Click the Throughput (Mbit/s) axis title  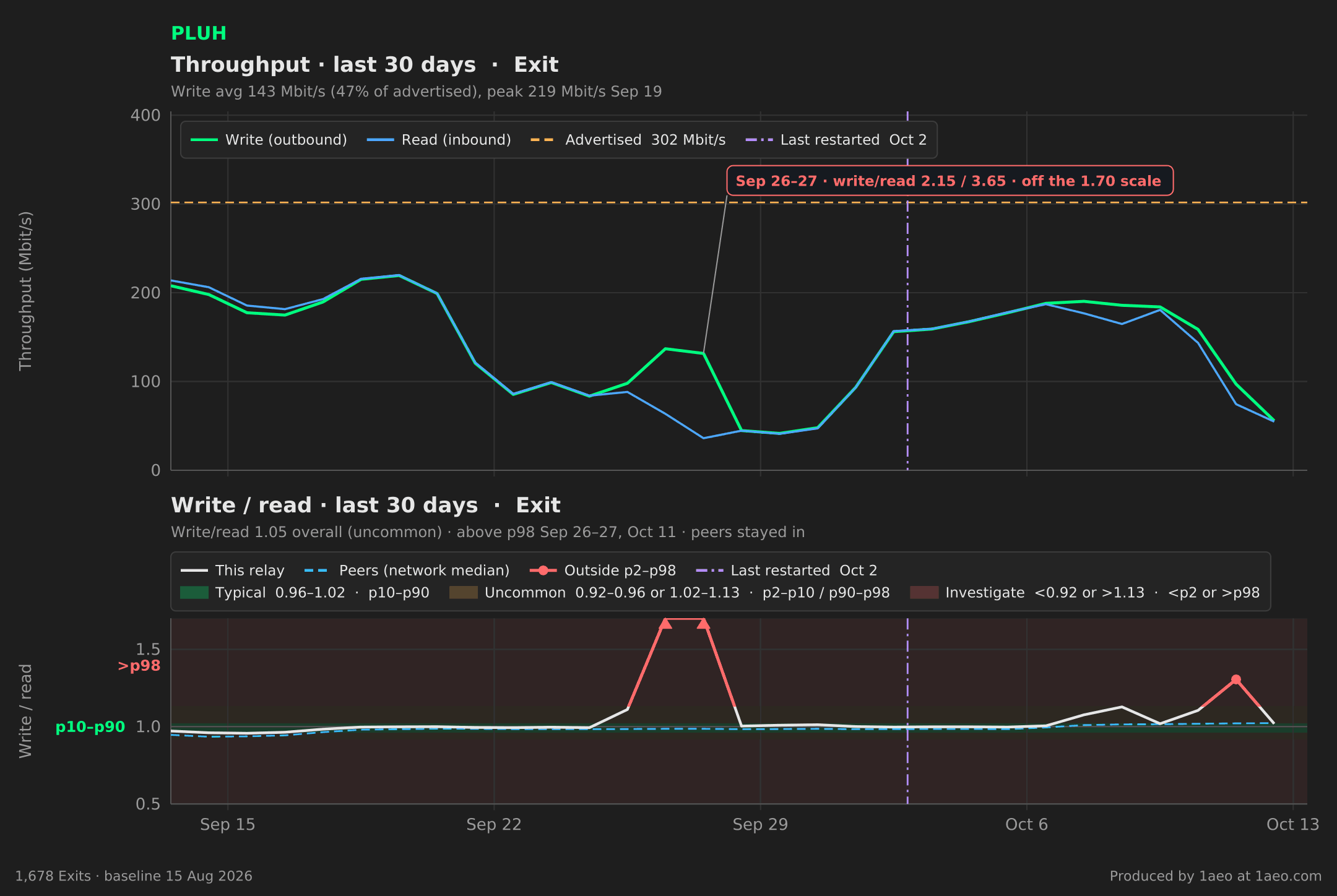tap(25, 291)
